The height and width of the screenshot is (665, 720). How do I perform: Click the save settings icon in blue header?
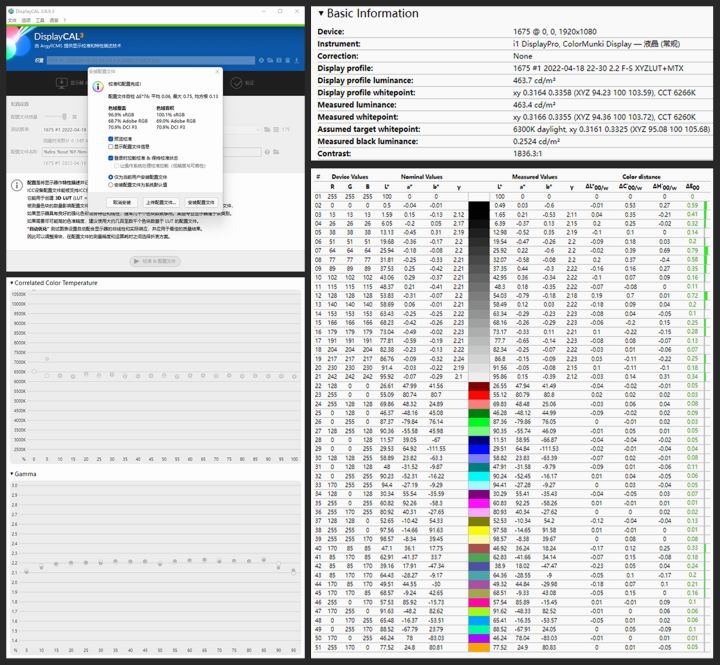(x=279, y=60)
